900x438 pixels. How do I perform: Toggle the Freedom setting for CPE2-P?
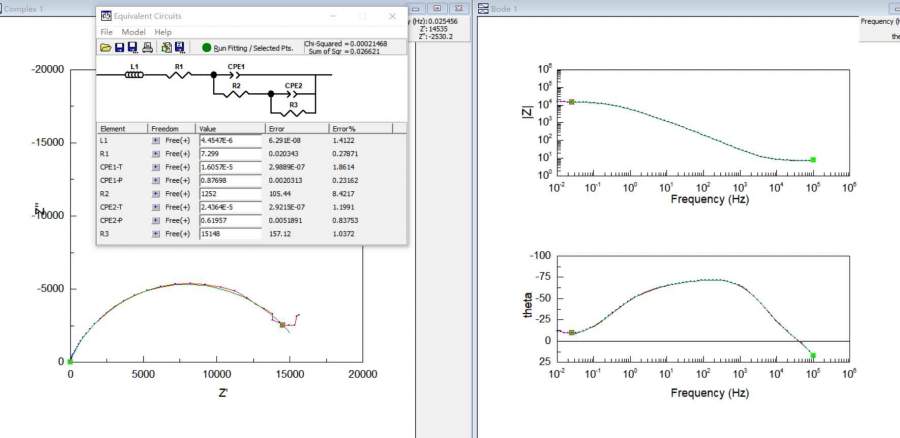click(156, 220)
